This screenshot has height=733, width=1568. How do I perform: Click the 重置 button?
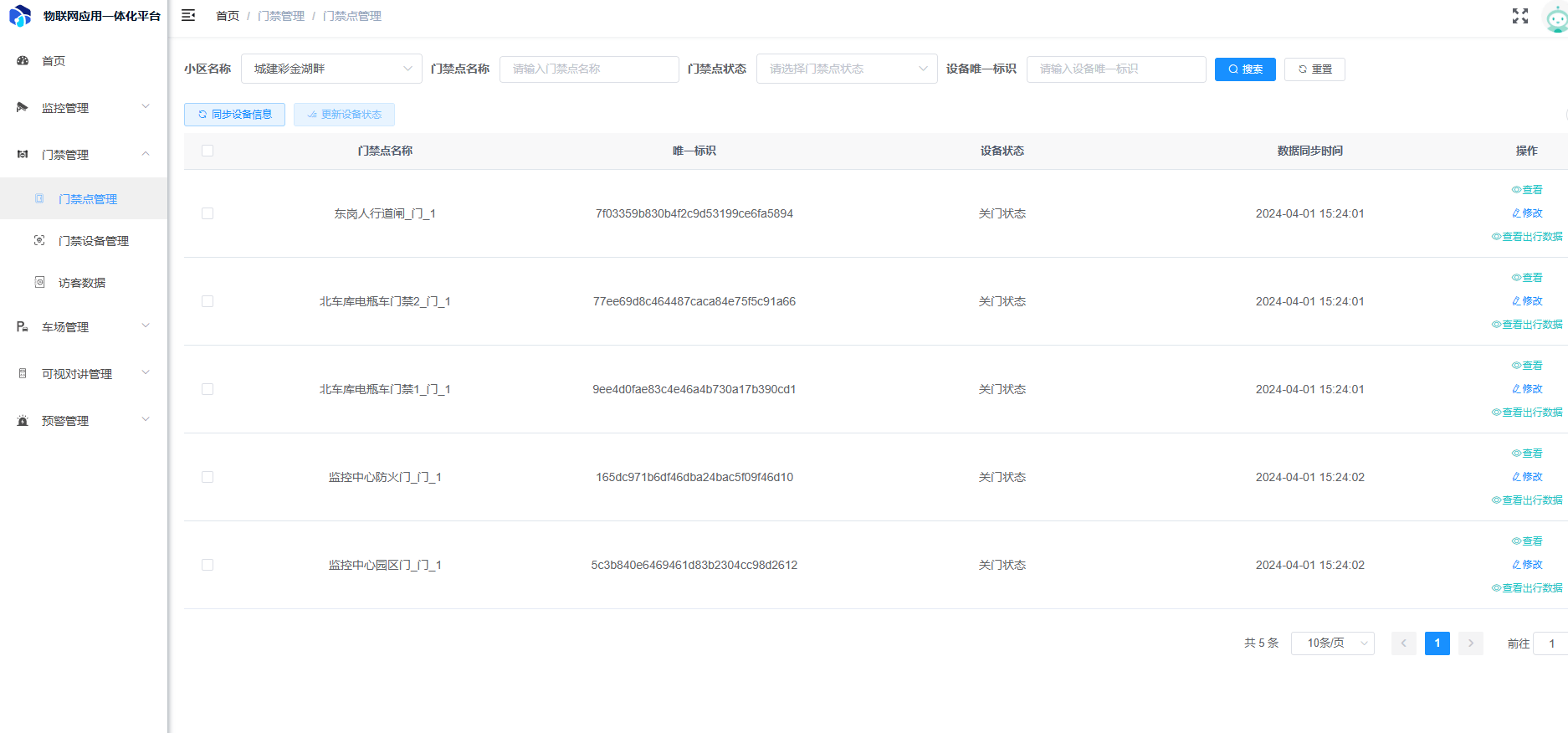[1314, 69]
